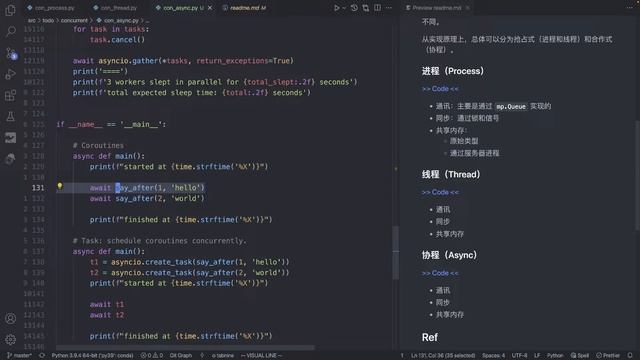The height and width of the screenshot is (360, 640).
Task: Open the Testing flask view
Action: (x=10, y=117)
